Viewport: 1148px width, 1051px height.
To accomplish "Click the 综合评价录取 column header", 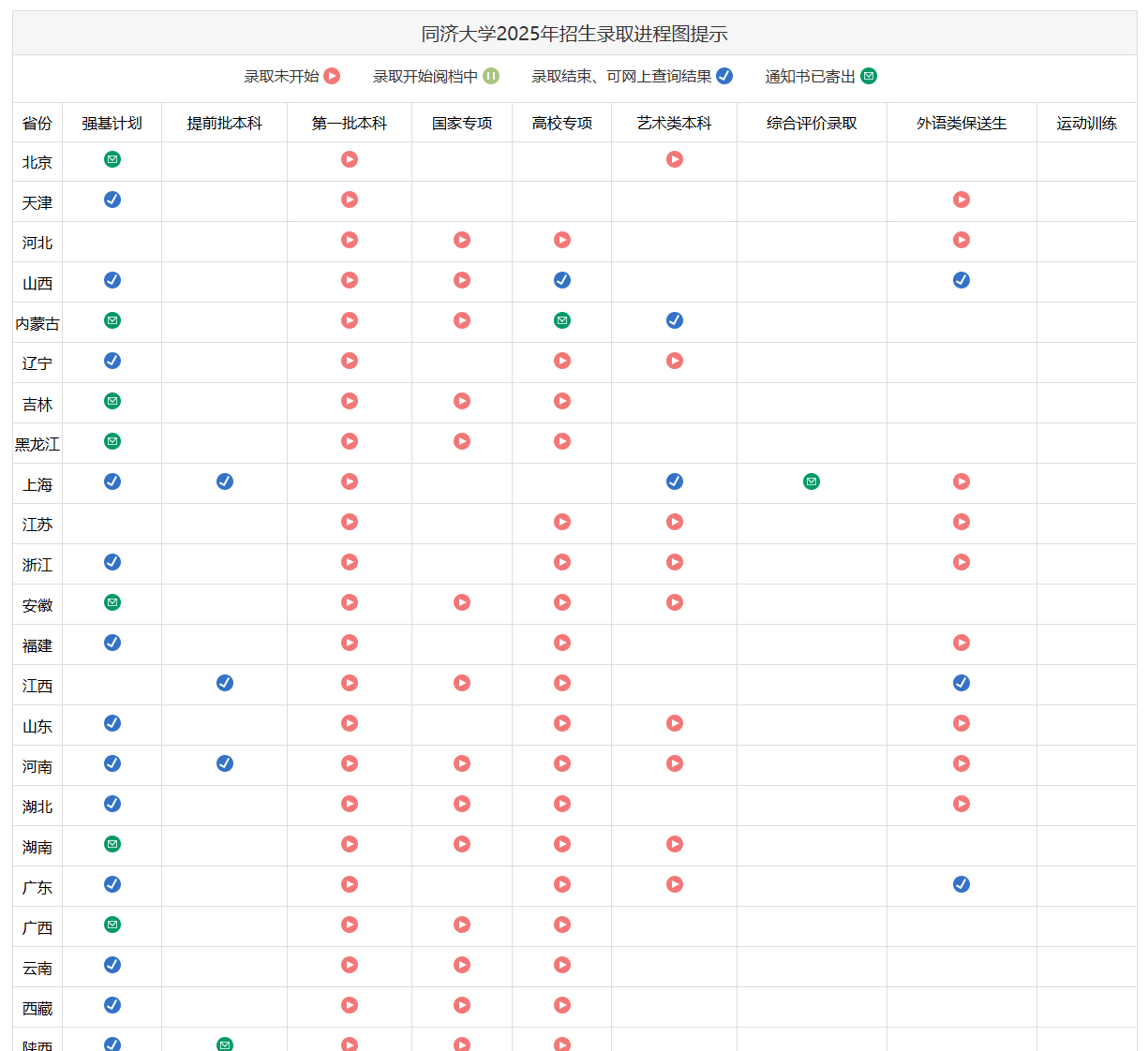I will click(812, 123).
